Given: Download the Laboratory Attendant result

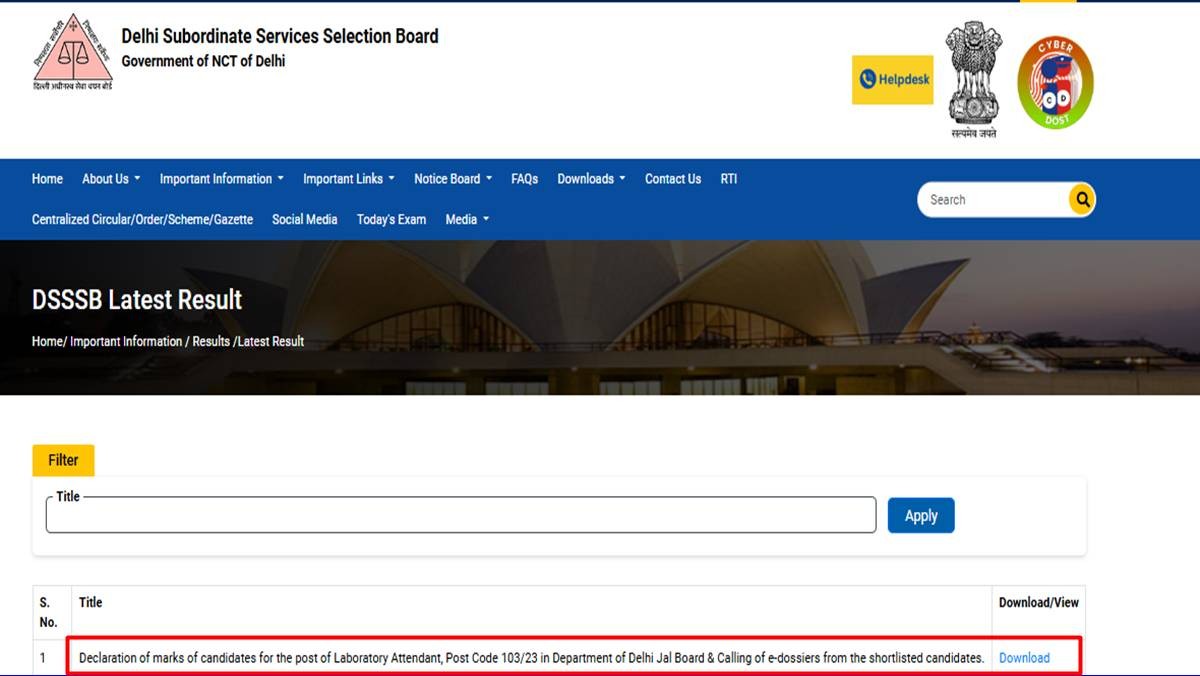Looking at the screenshot, I should click(x=1024, y=658).
